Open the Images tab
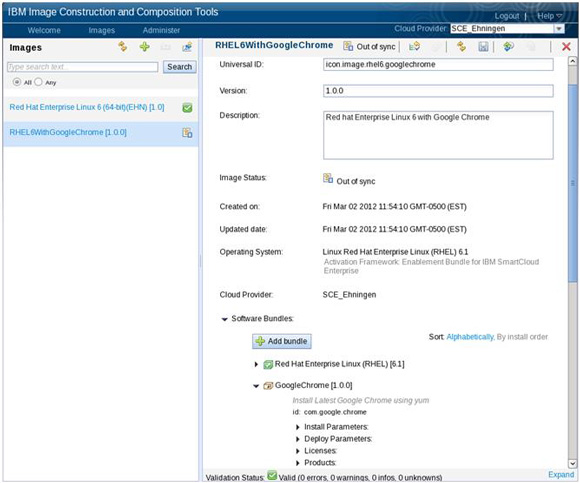580x483 pixels. pyautogui.click(x=102, y=30)
